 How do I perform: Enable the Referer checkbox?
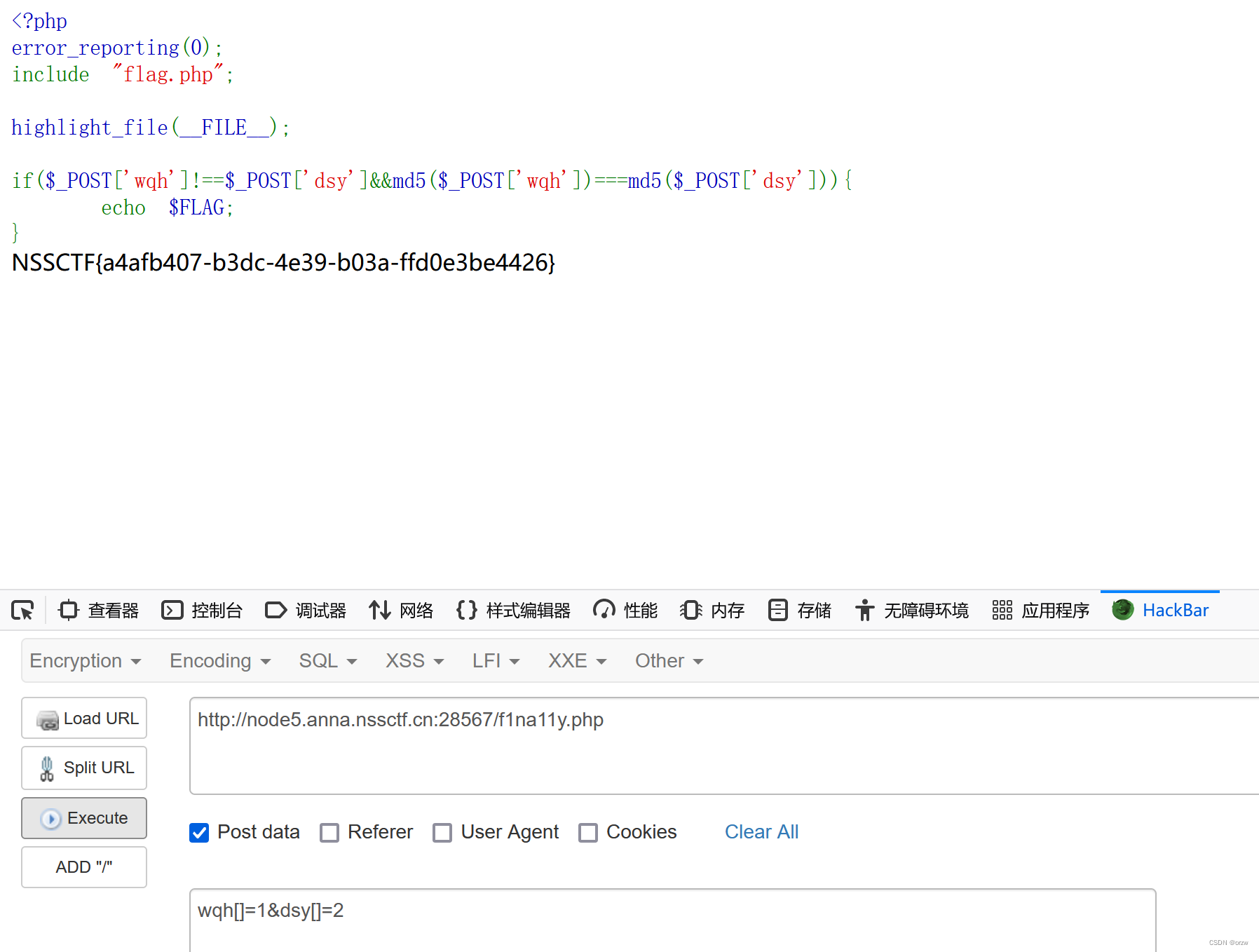[x=329, y=833]
